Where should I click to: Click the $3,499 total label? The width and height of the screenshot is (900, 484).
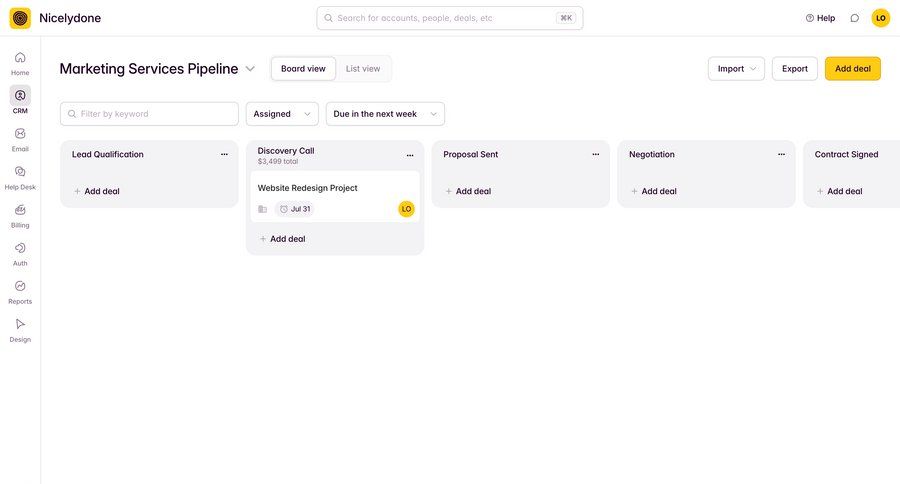[278, 161]
